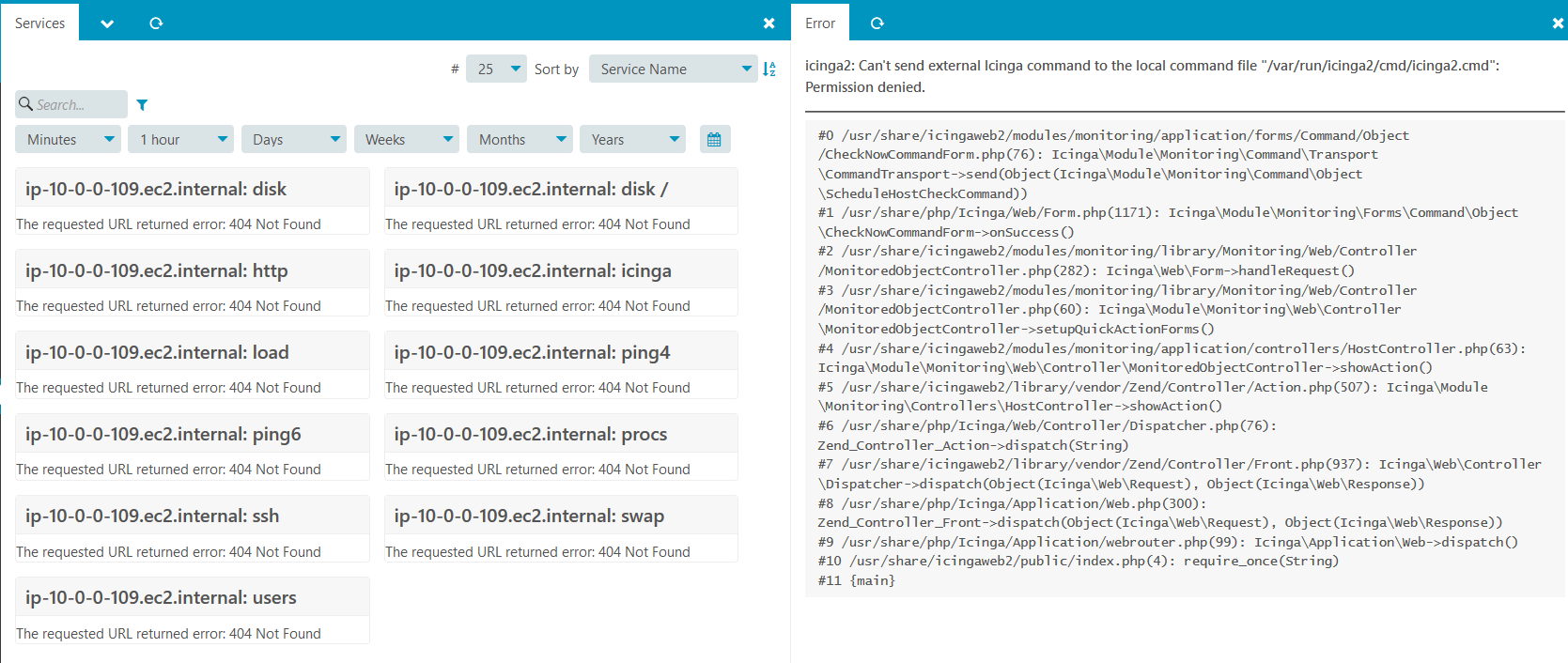Switch to the Services tab
Screen dimensions: 1568x663
pos(40,23)
